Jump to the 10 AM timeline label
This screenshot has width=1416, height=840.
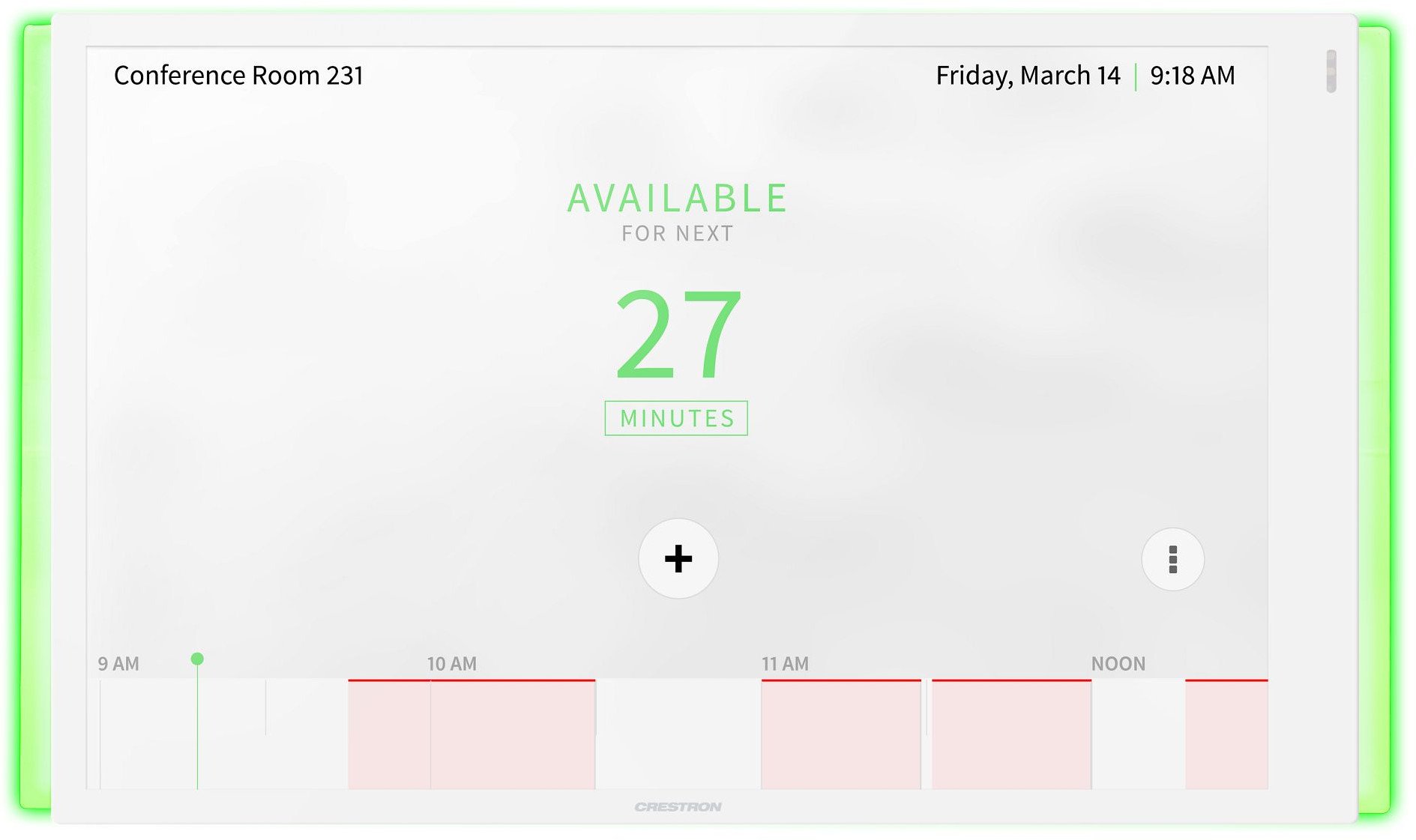point(451,664)
